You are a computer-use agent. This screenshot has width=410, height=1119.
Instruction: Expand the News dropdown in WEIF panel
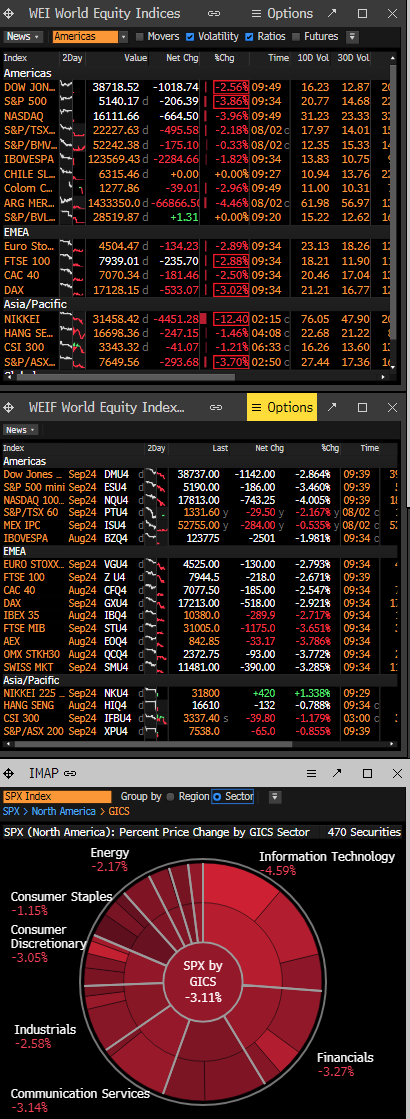point(23,430)
